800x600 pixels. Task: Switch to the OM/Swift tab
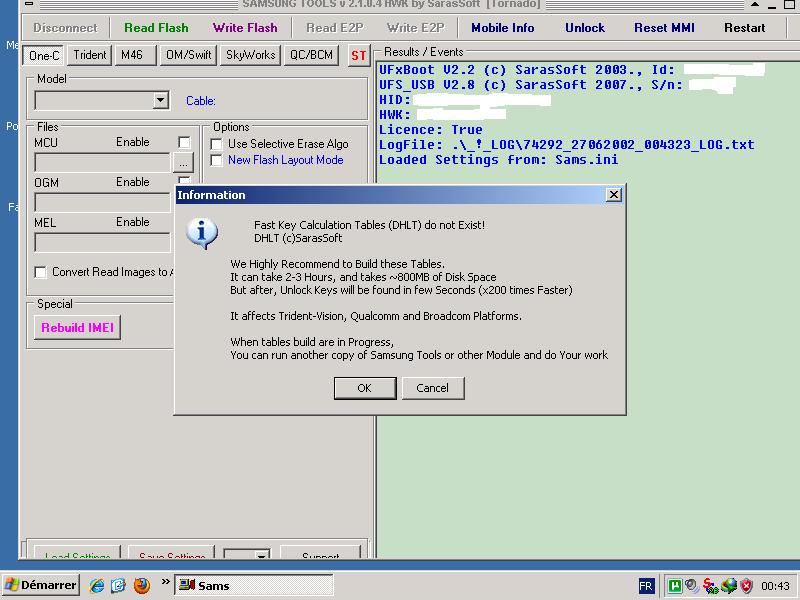pyautogui.click(x=188, y=55)
